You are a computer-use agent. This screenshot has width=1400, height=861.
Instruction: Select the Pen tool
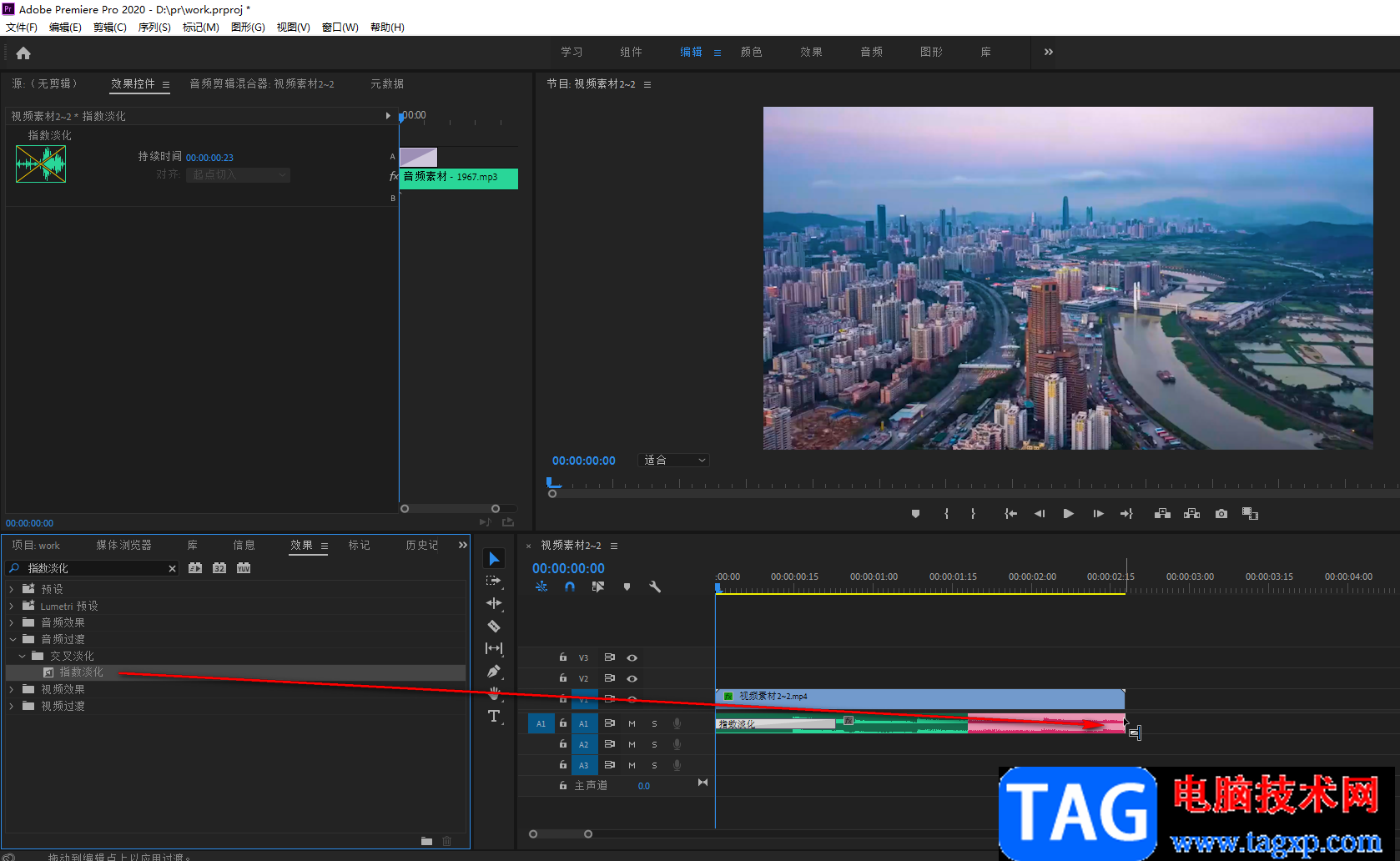click(494, 671)
